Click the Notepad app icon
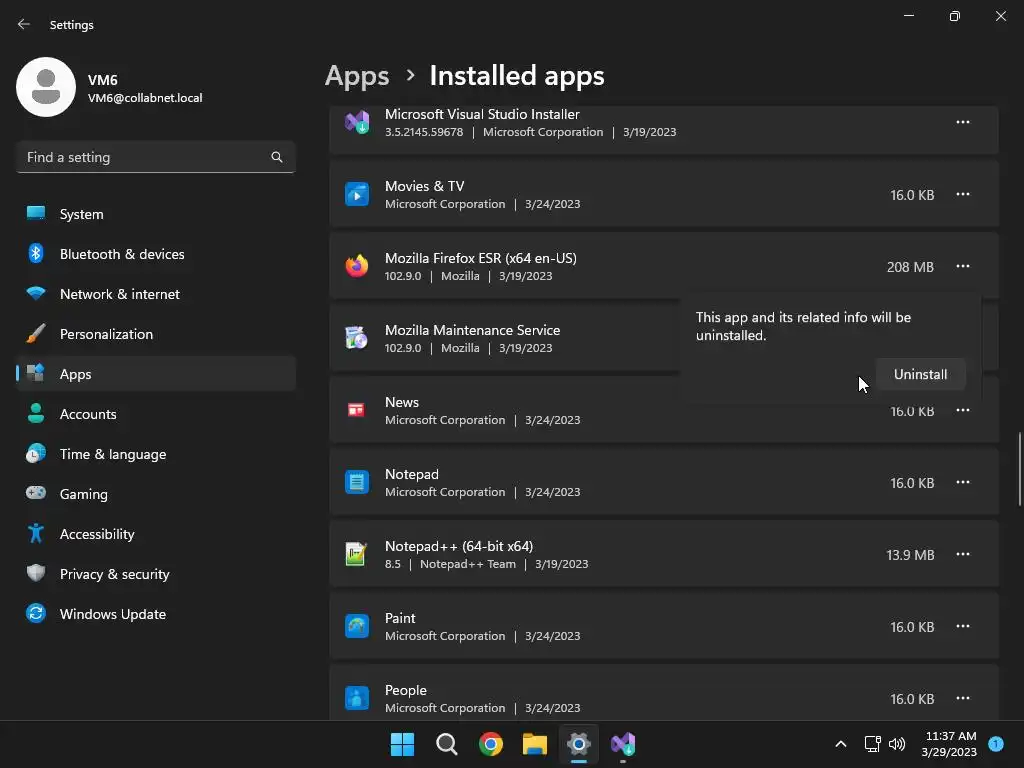Viewport: 1024px width, 768px height. (357, 482)
